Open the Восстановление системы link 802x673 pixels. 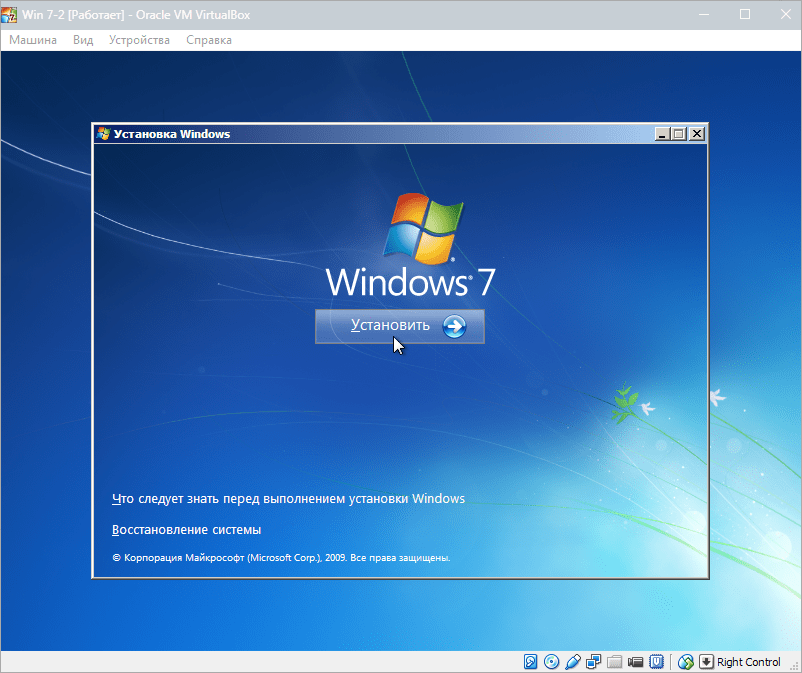point(186,530)
